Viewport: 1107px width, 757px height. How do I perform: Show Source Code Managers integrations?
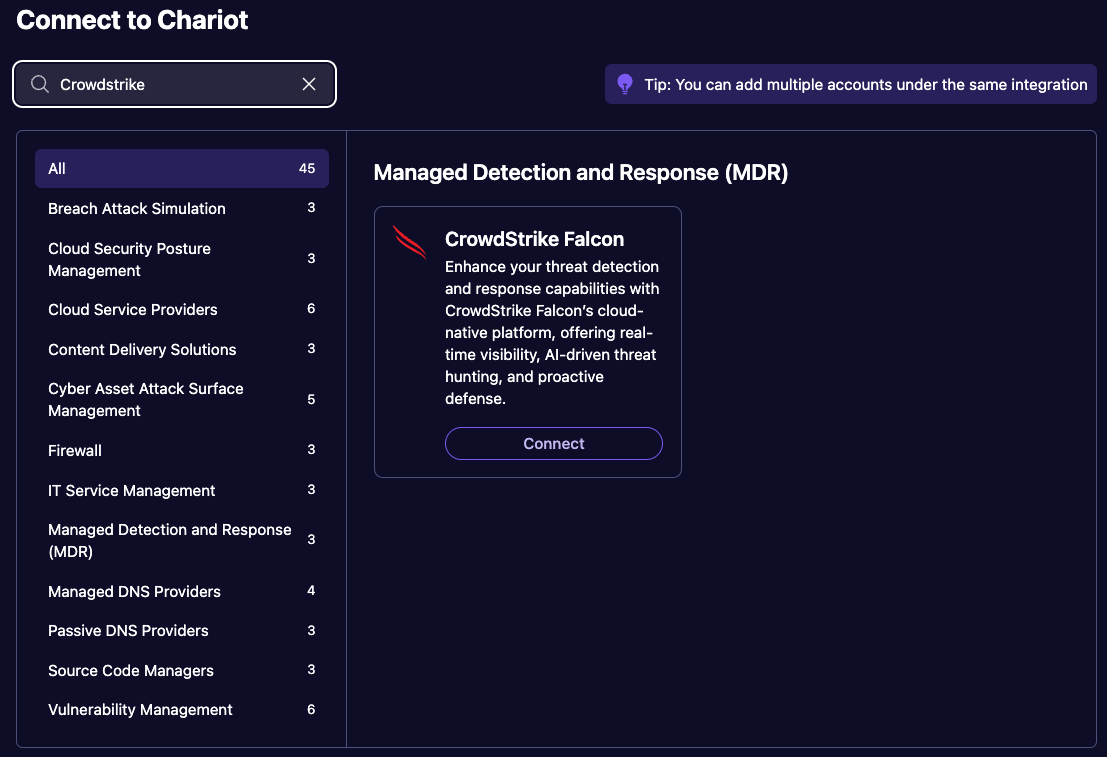(x=181, y=670)
